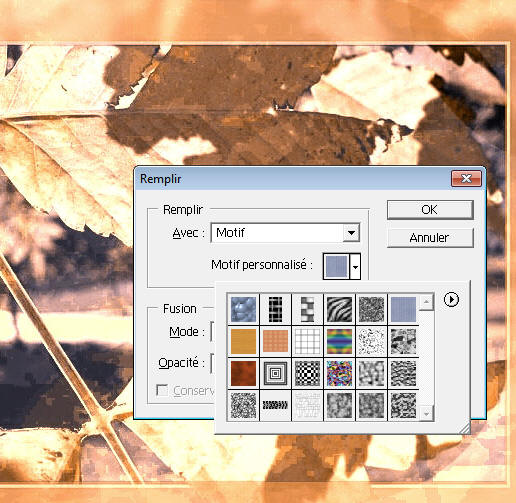Expand the Motif personnalisé pattern dropdown arrow
516x503 pixels.
point(355,266)
